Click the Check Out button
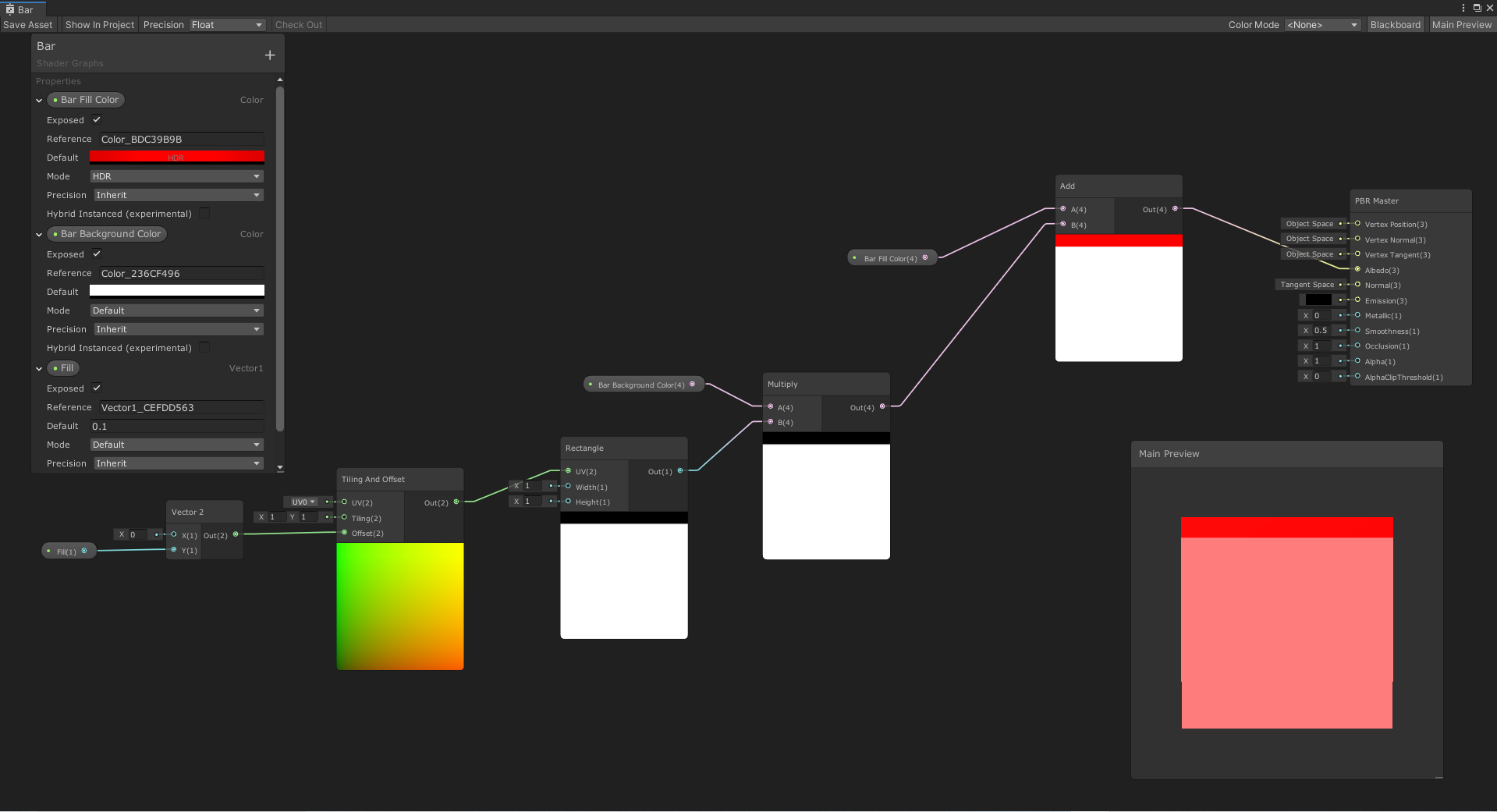The width and height of the screenshot is (1497, 812). pos(299,25)
